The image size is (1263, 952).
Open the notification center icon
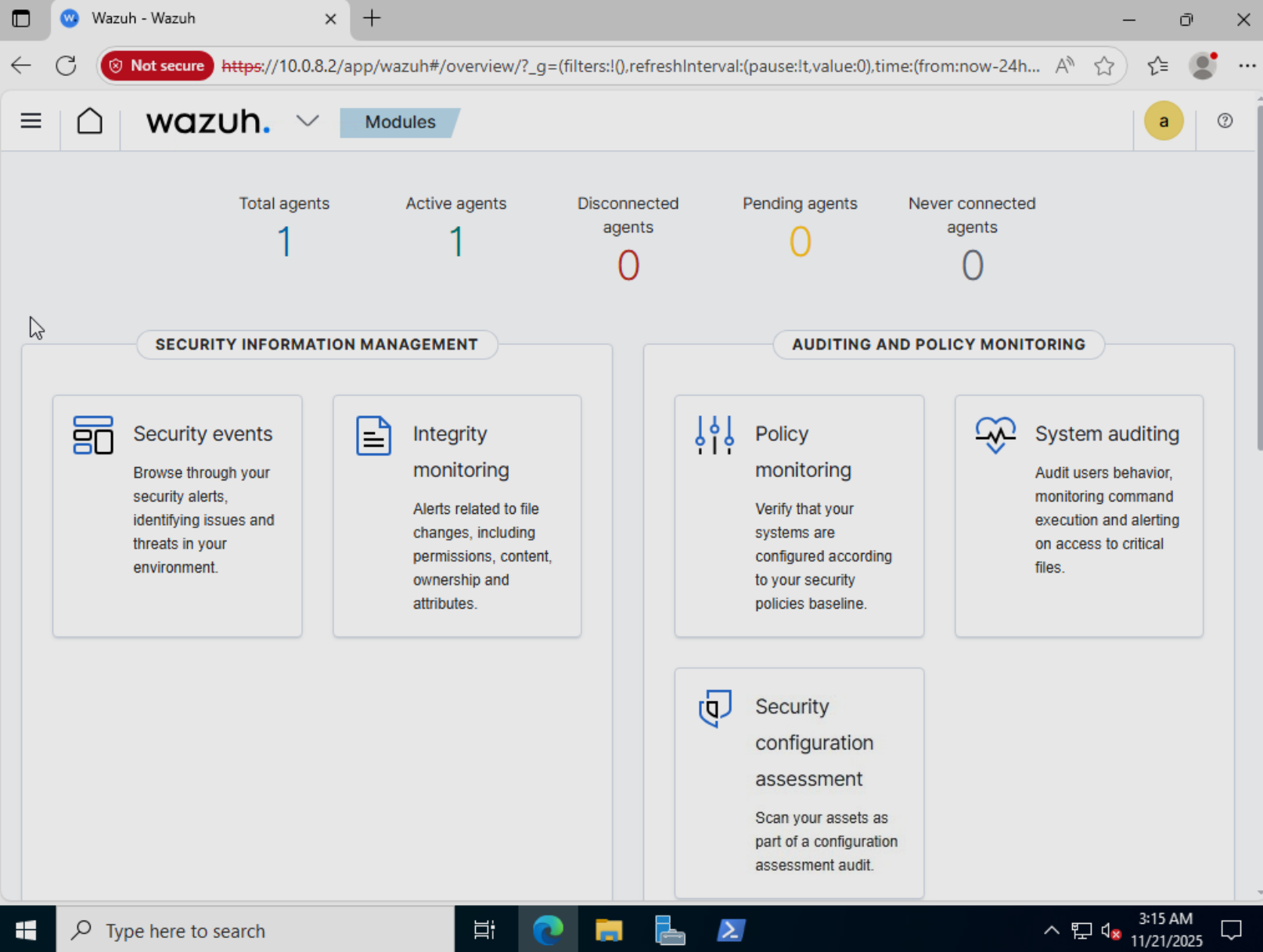(1232, 930)
